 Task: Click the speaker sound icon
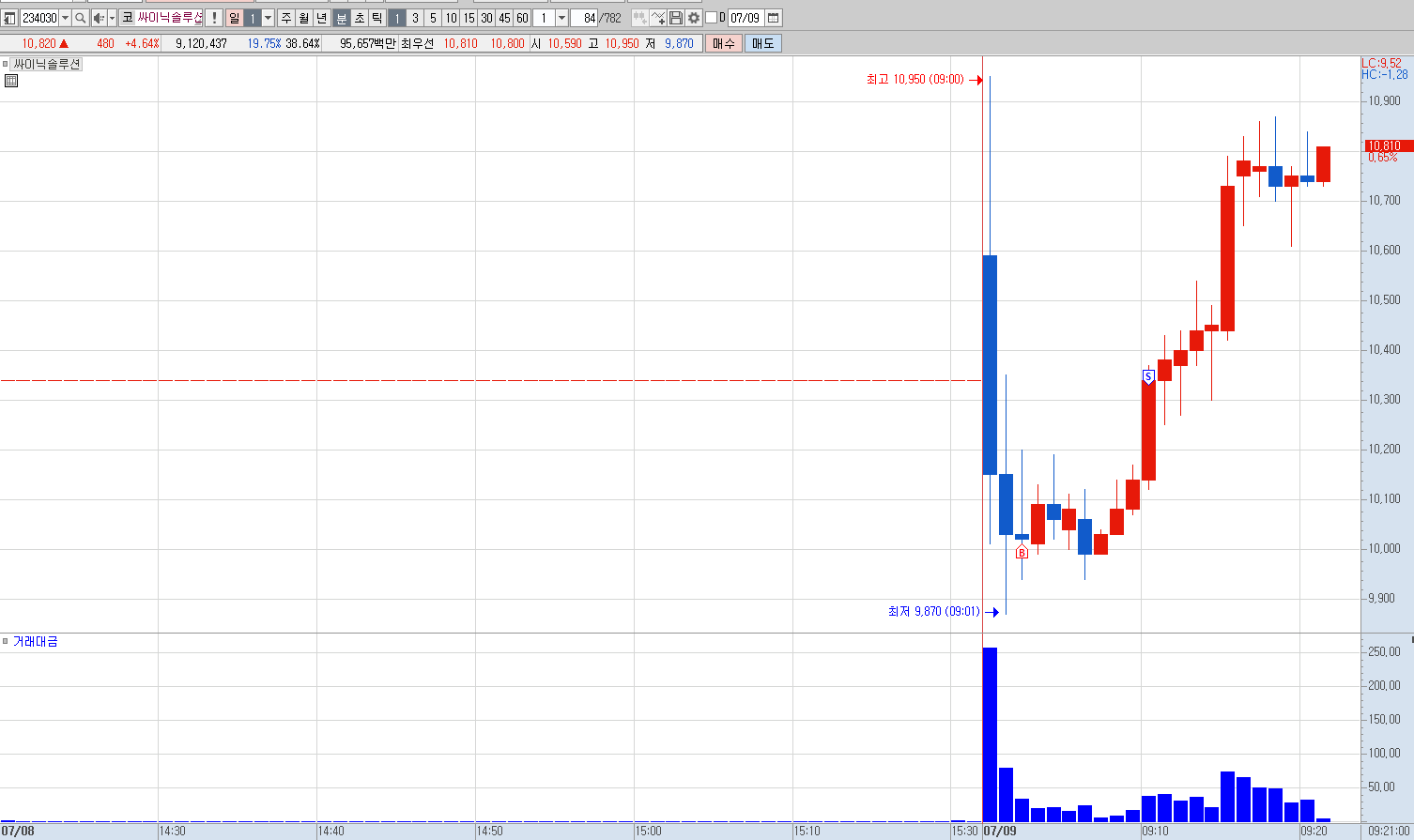click(99, 18)
